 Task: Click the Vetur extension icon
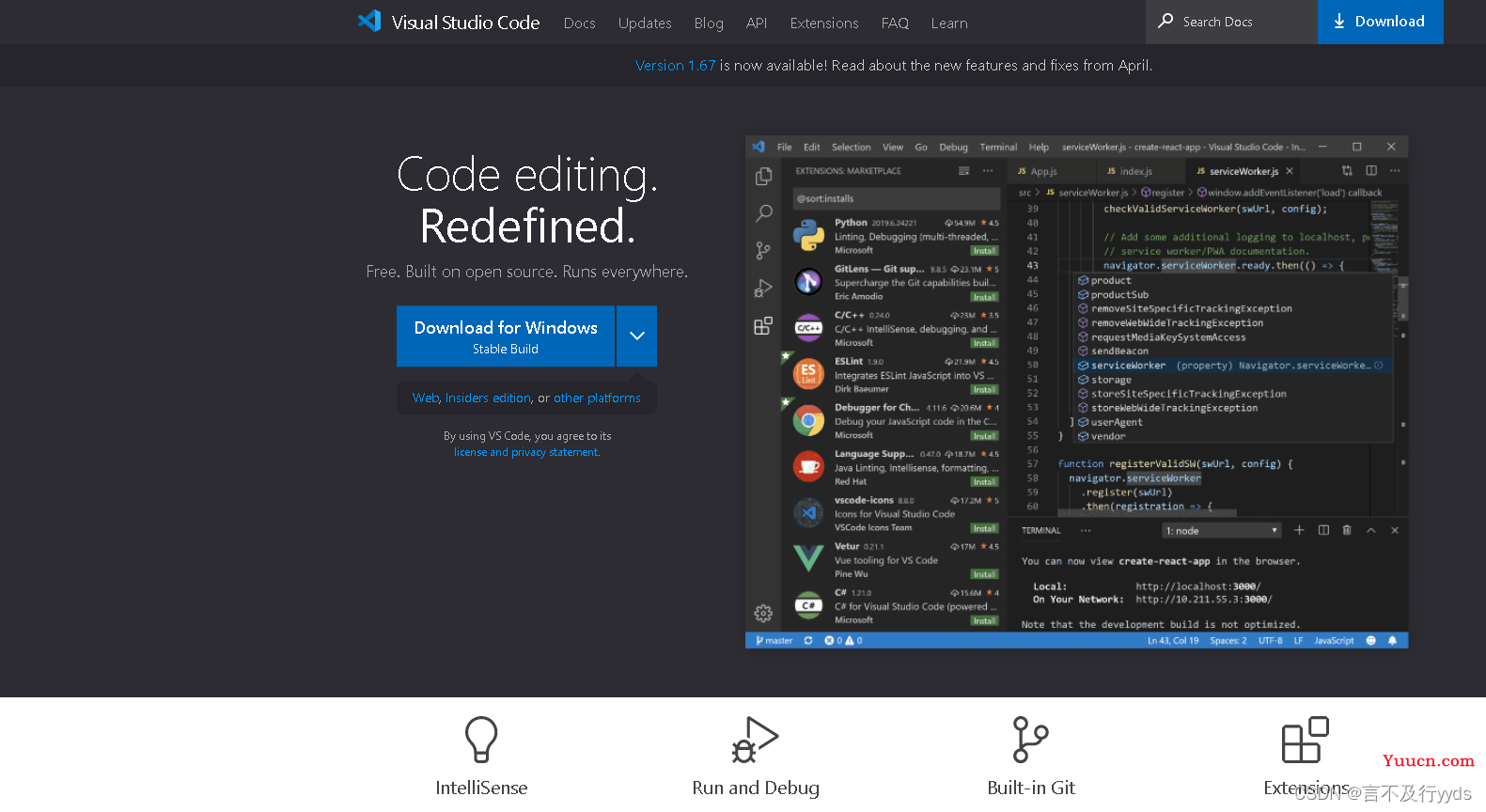808,558
